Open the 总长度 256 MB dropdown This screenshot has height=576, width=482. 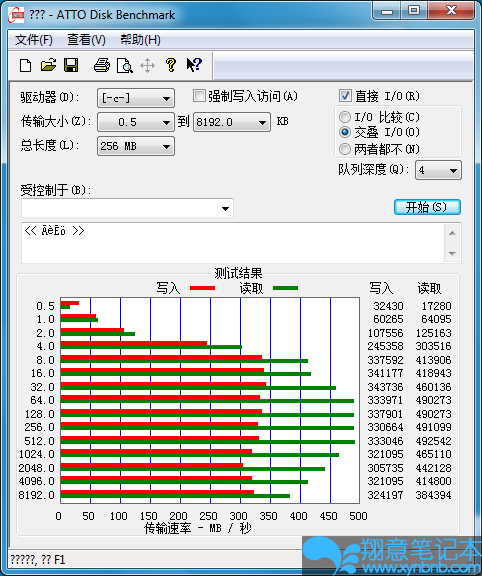point(136,146)
